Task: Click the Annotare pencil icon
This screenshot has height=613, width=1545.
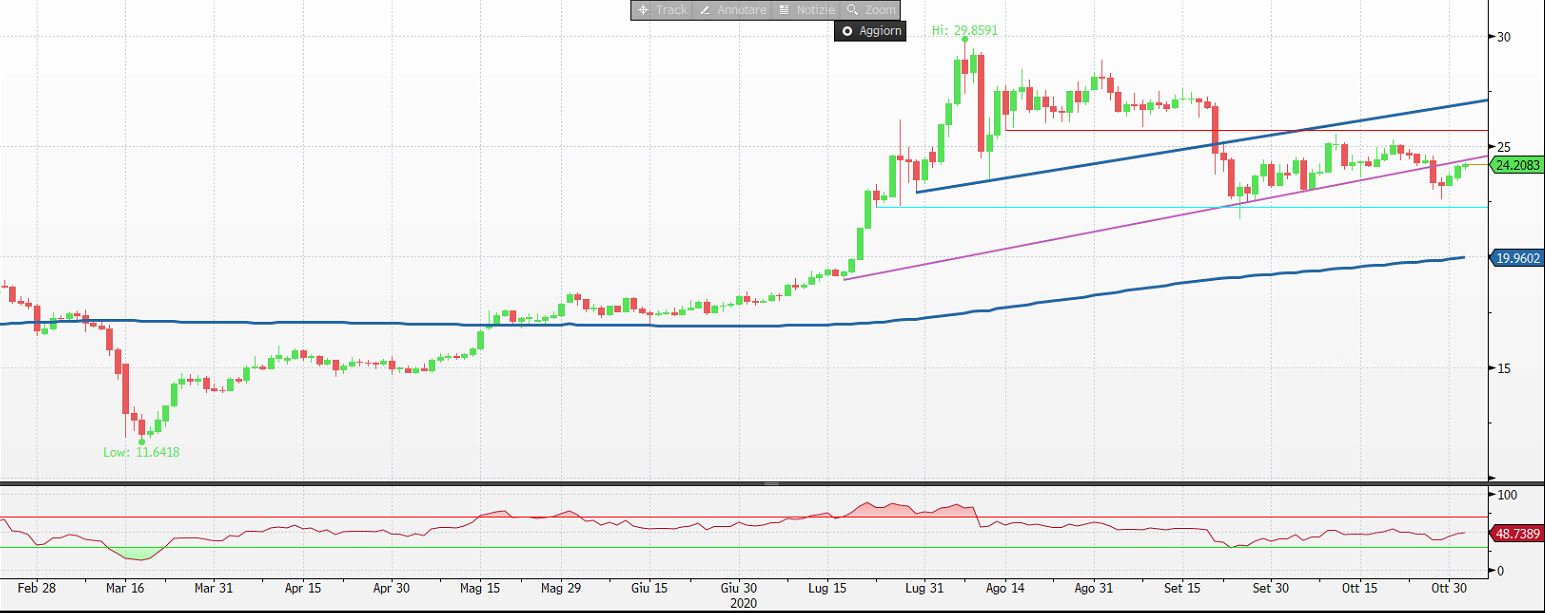Action: point(704,10)
